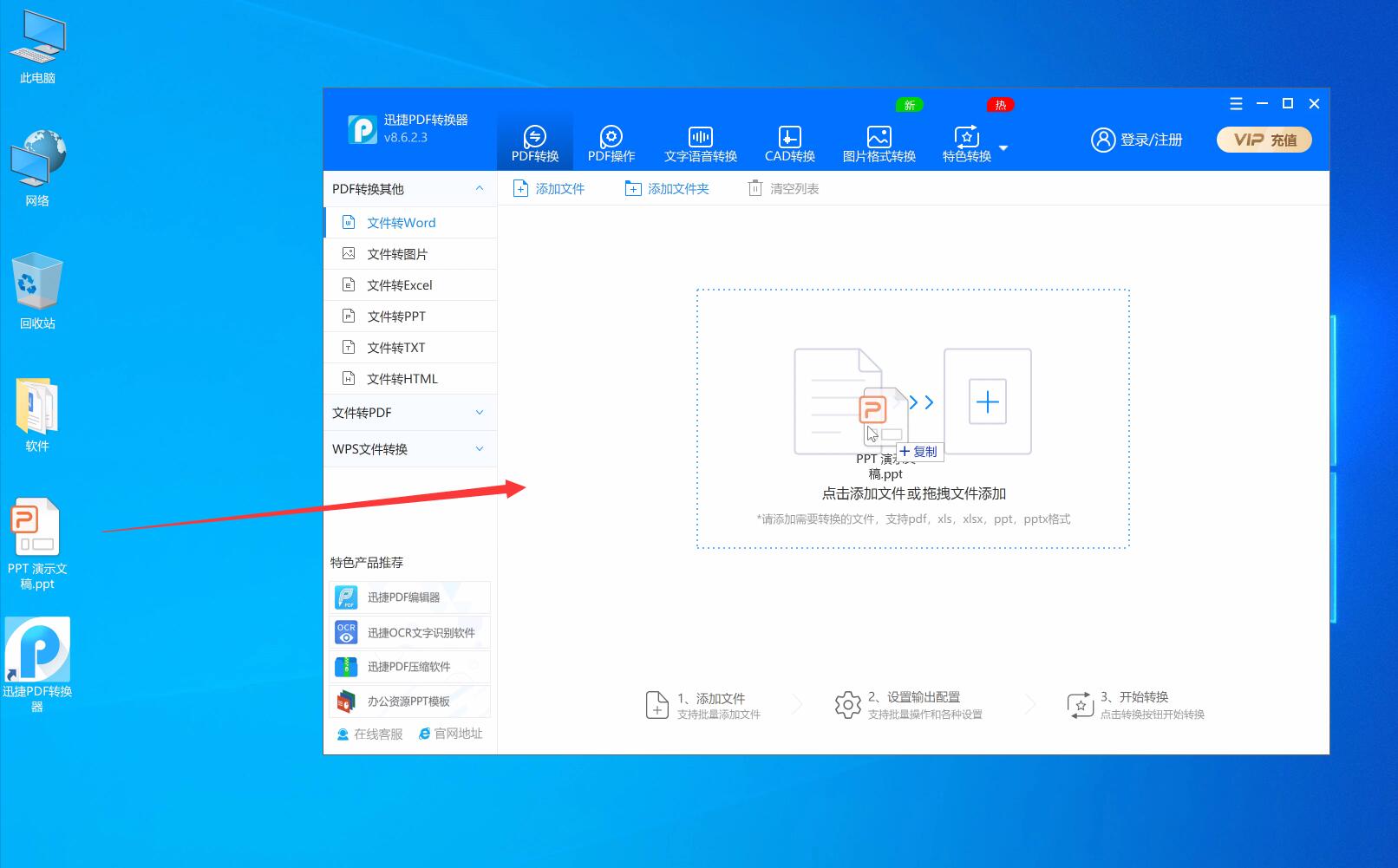Select the 此电脑 desktop icon
The width and height of the screenshot is (1398, 868).
[x=37, y=48]
